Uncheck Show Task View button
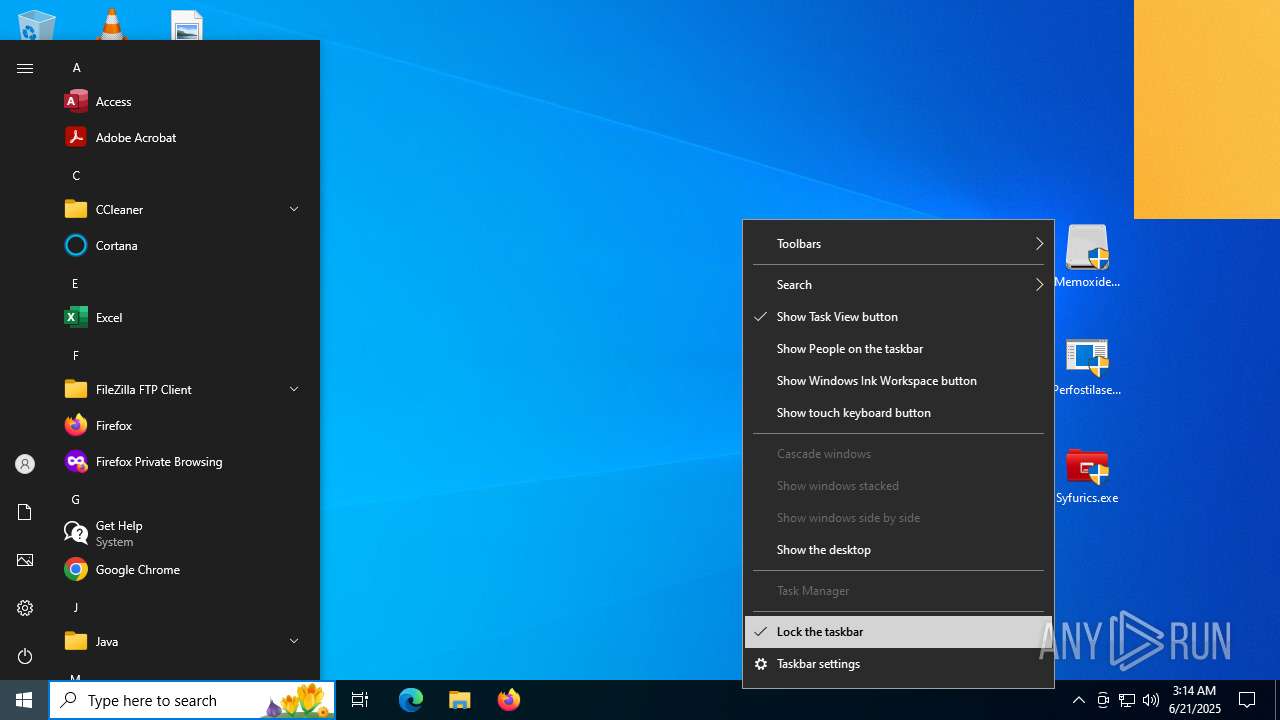1280x720 pixels. [898, 316]
